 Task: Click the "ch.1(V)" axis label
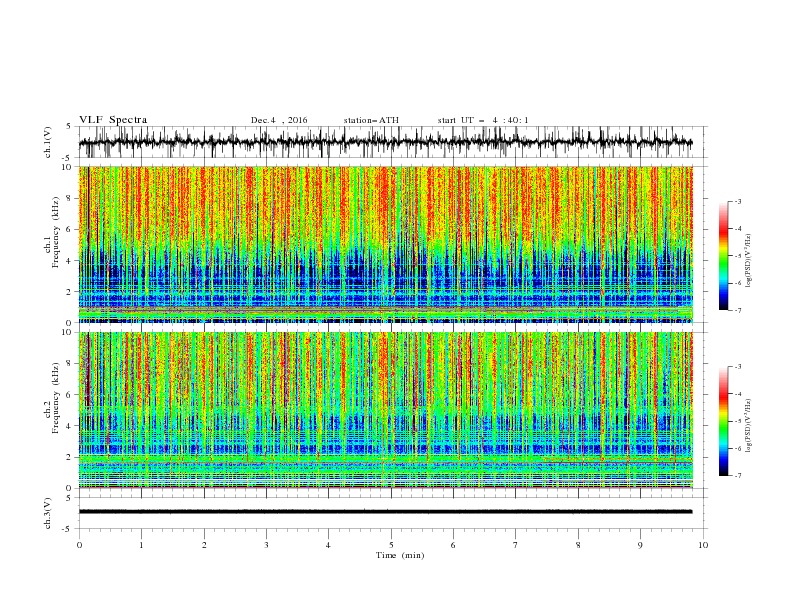pyautogui.click(x=48, y=142)
